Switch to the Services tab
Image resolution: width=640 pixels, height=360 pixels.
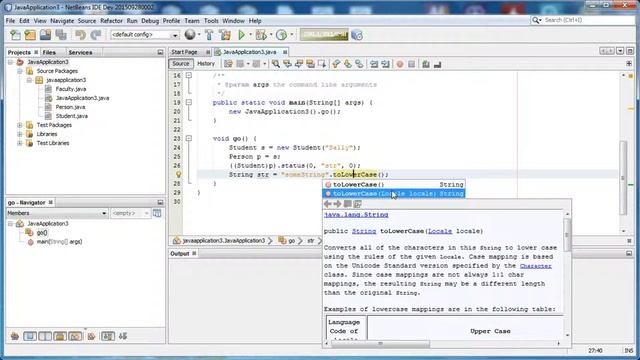pos(80,52)
